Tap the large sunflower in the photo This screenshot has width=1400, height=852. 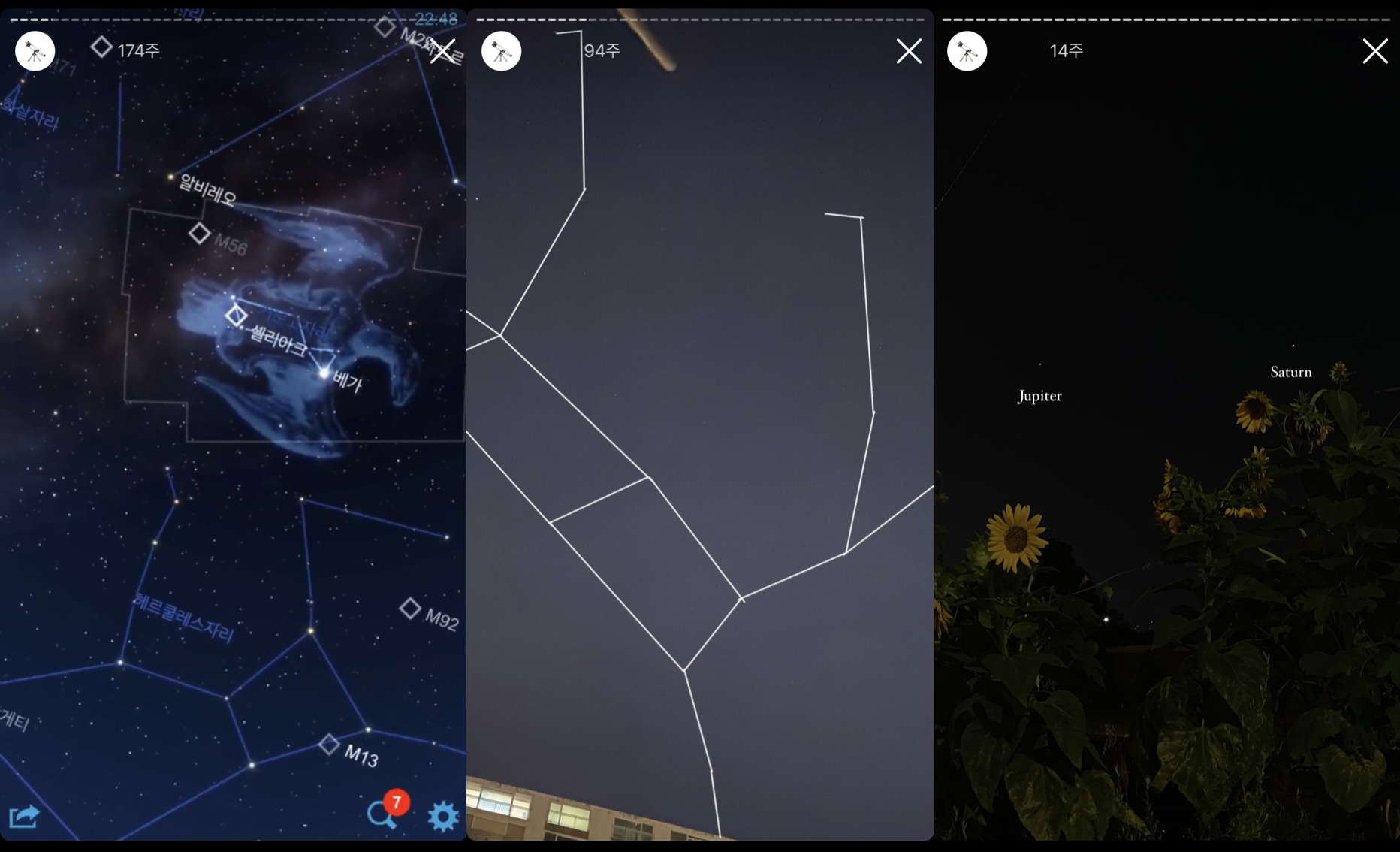(x=1015, y=537)
